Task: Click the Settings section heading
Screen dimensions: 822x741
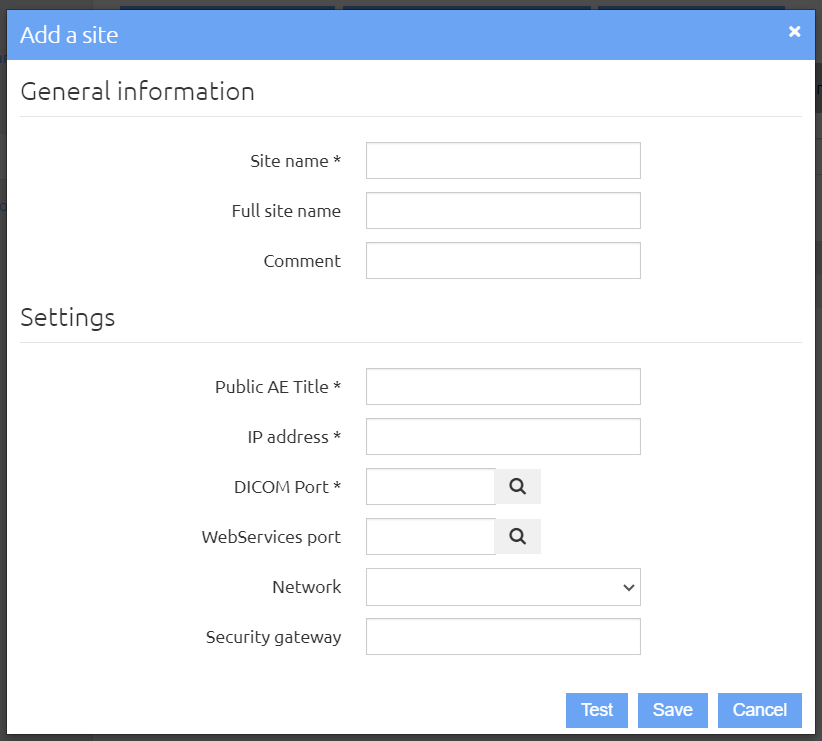Action: click(x=68, y=318)
